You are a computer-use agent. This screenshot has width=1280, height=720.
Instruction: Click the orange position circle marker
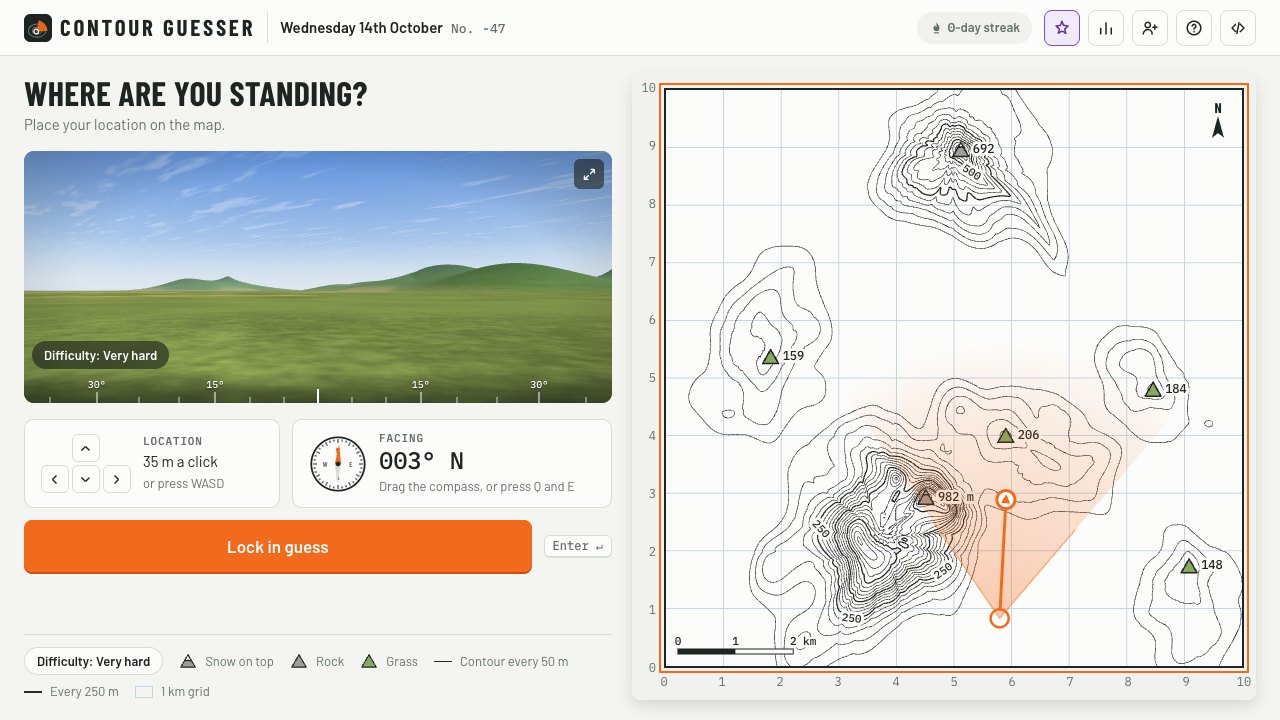999,618
